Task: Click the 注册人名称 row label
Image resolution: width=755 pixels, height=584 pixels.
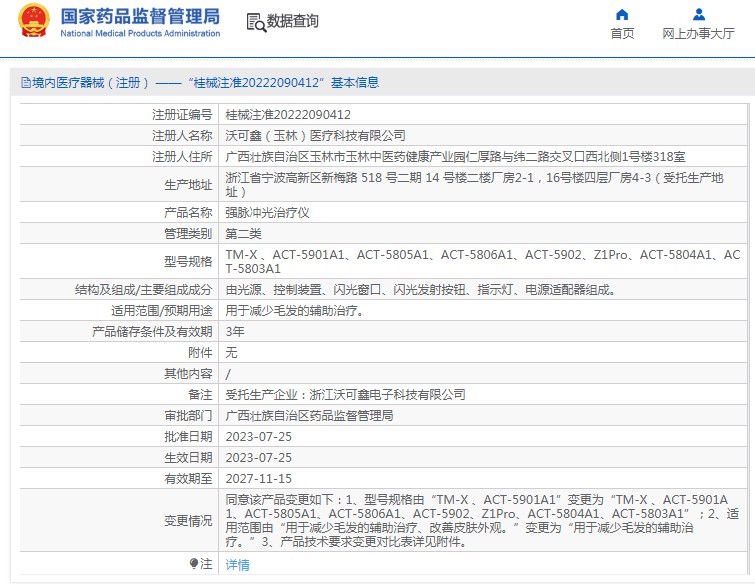Action: click(x=182, y=136)
